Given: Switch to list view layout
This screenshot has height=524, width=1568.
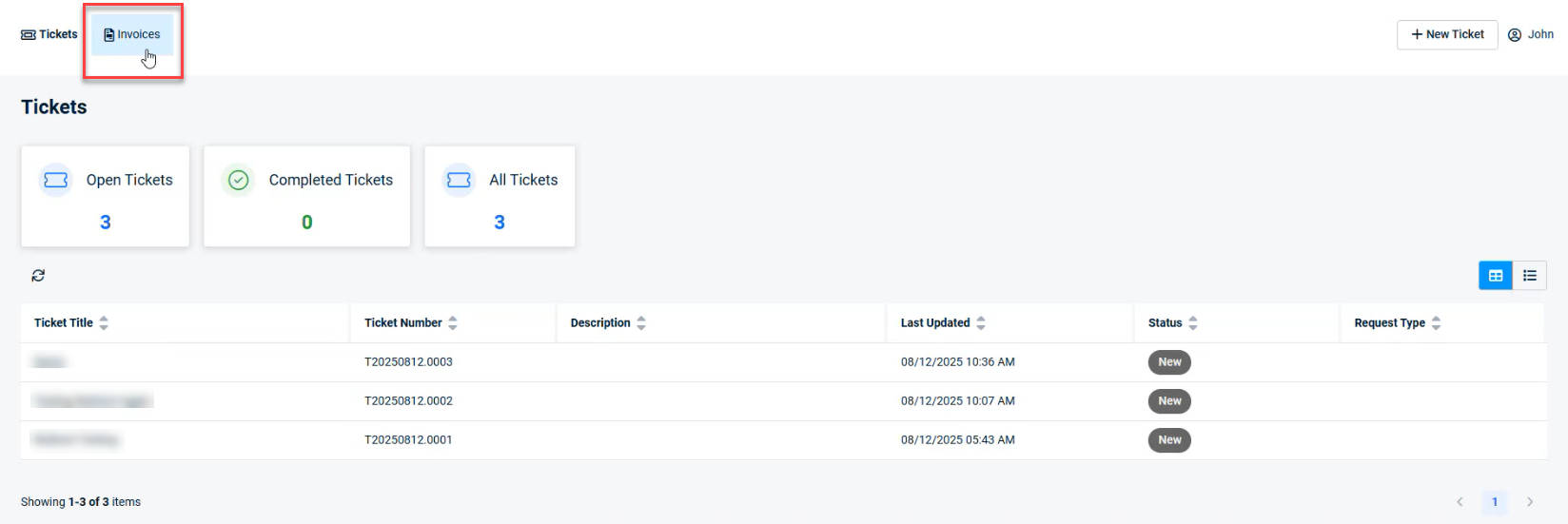Looking at the screenshot, I should pyautogui.click(x=1530, y=276).
